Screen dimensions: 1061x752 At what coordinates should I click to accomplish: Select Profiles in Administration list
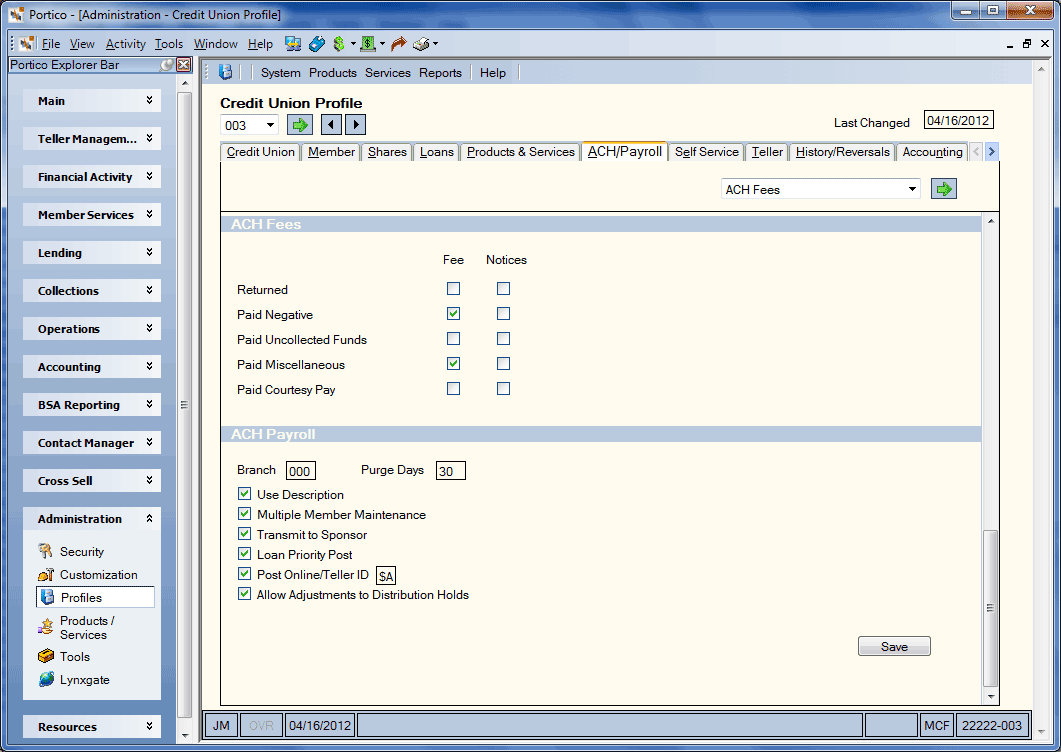point(95,598)
